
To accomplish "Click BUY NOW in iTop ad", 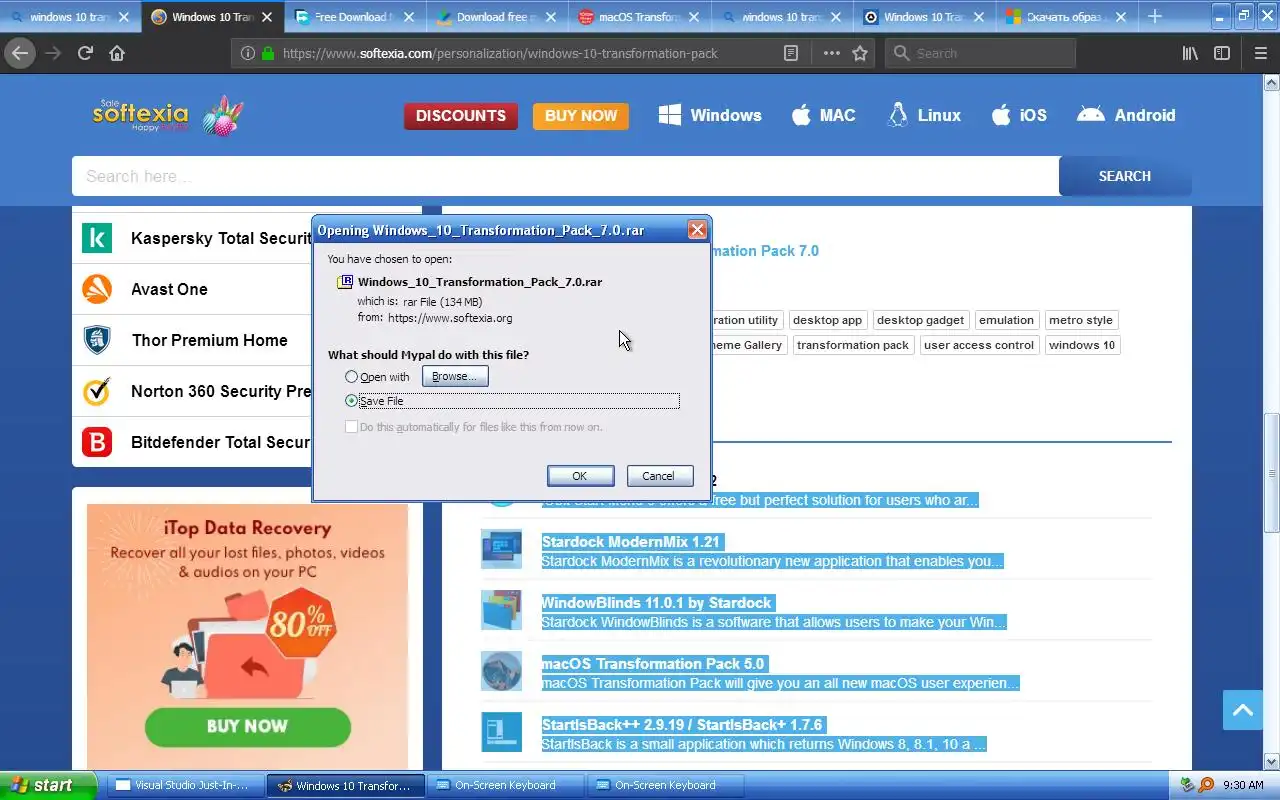I will (x=247, y=726).
